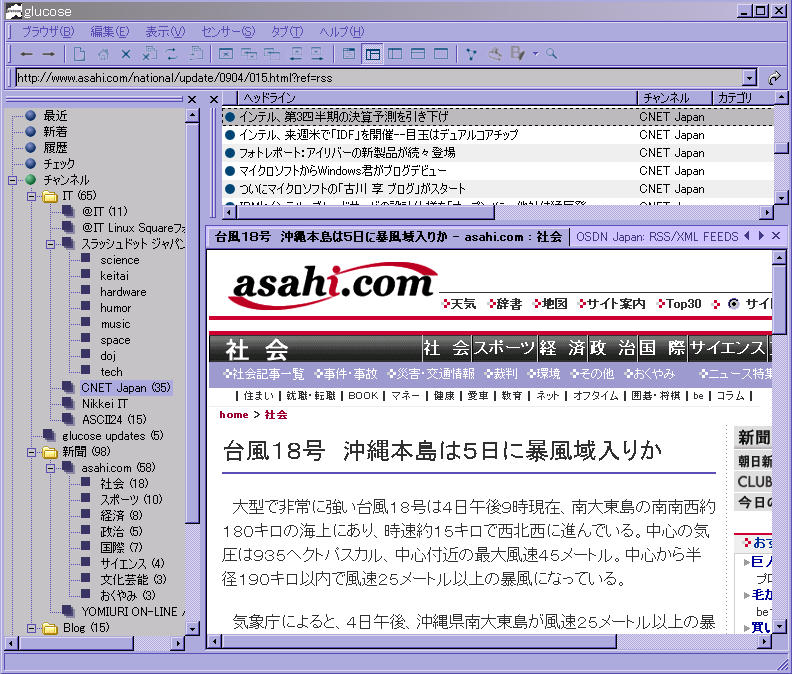Image resolution: width=792 pixels, height=674 pixels.
Task: Show next tabs with right arrow
Action: point(761,236)
